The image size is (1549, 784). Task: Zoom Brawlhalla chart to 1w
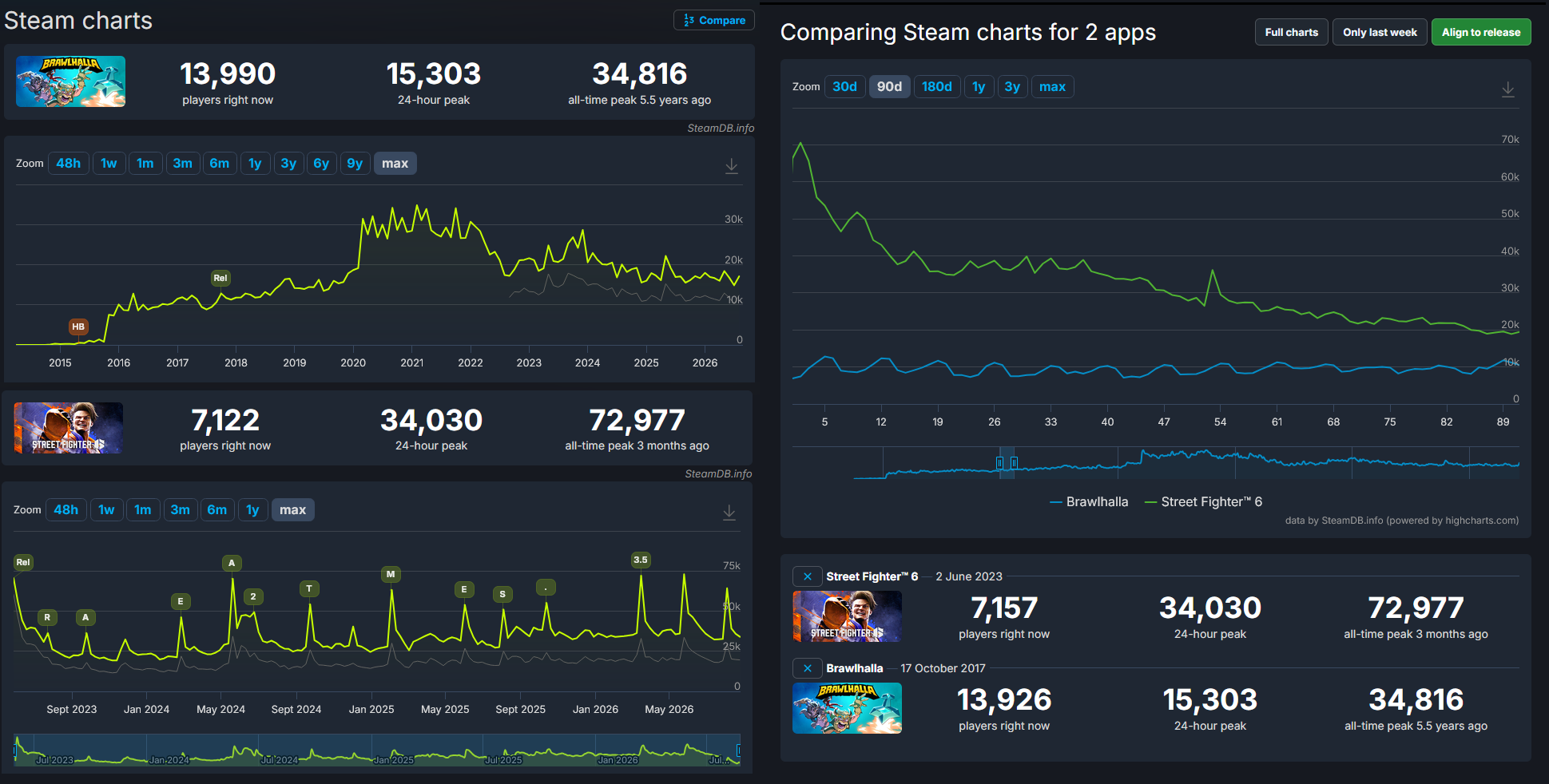(109, 164)
